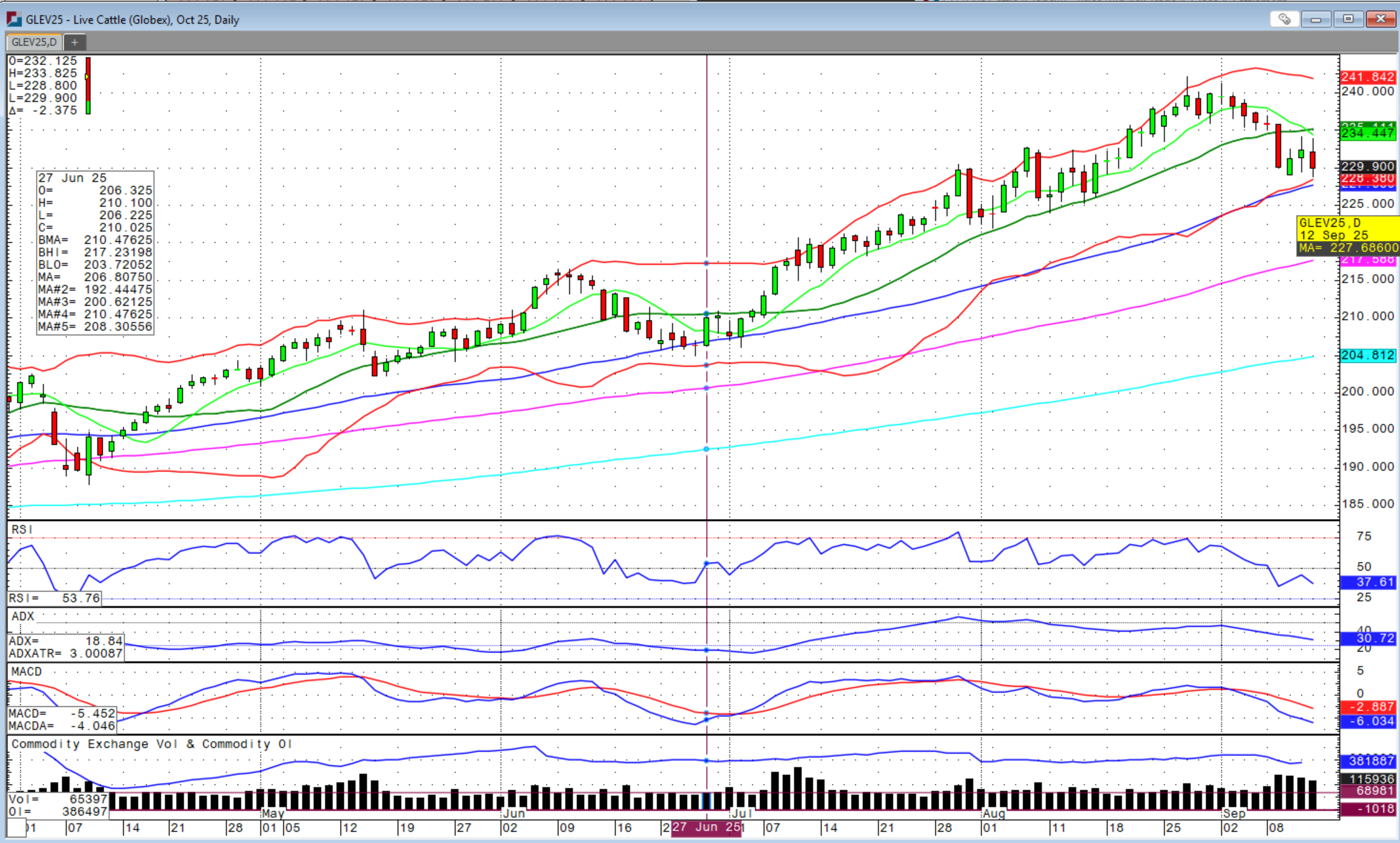Click the magenta 68981 volume label
This screenshot has height=843, width=1400.
tap(1368, 792)
